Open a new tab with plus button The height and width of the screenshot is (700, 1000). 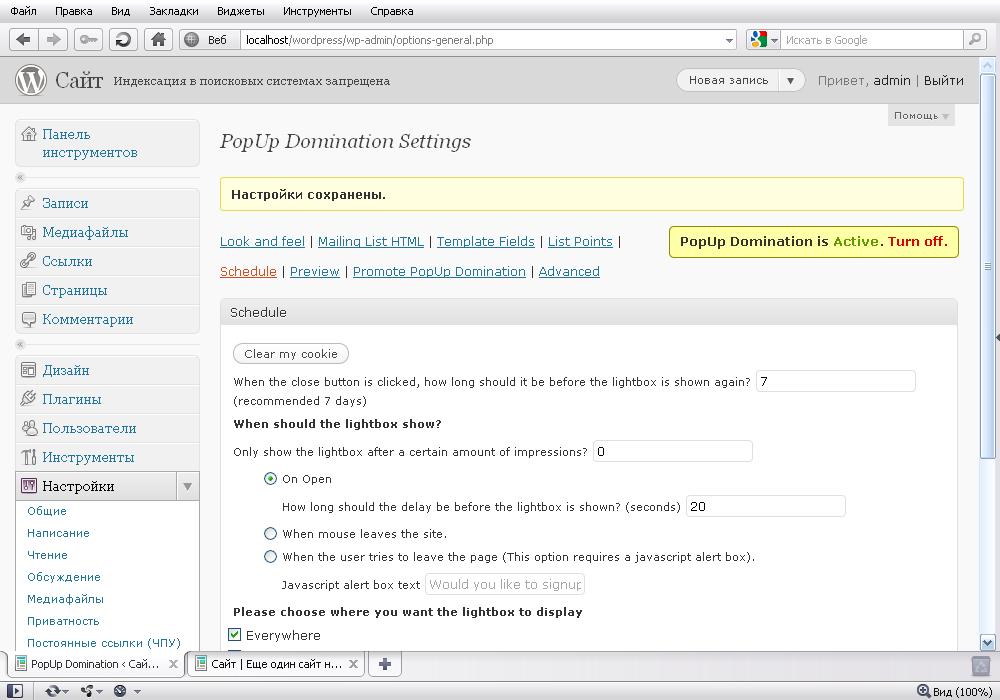coord(385,664)
